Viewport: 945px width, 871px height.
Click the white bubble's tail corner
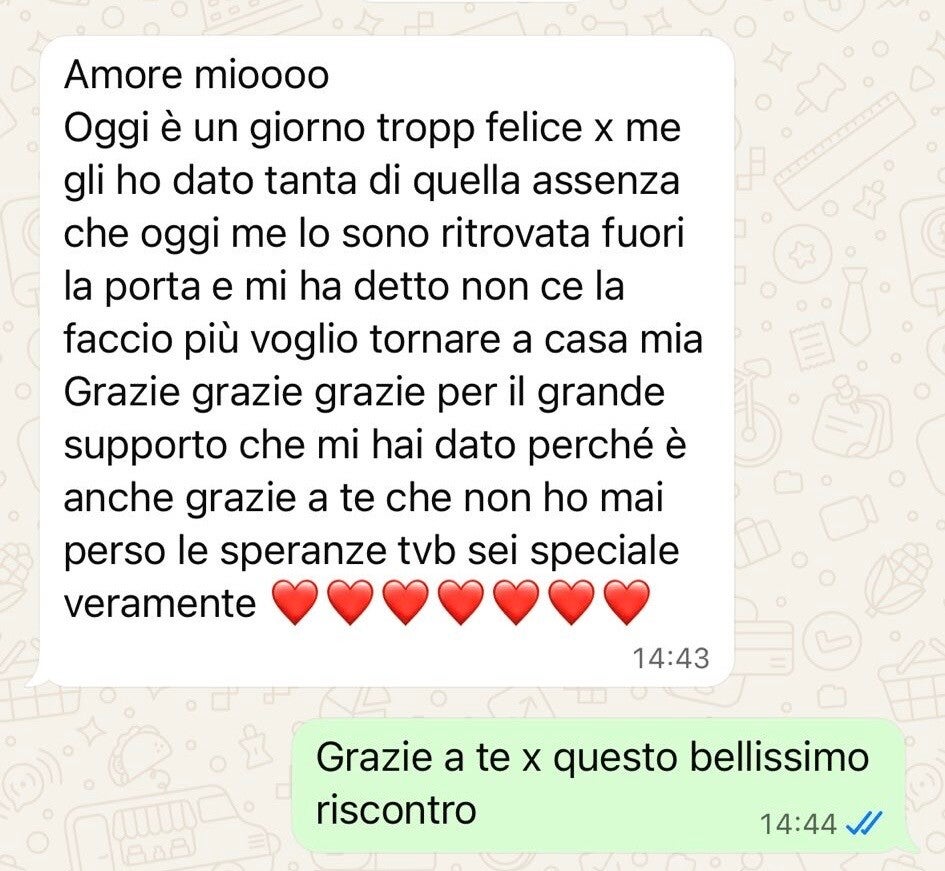pos(35,678)
